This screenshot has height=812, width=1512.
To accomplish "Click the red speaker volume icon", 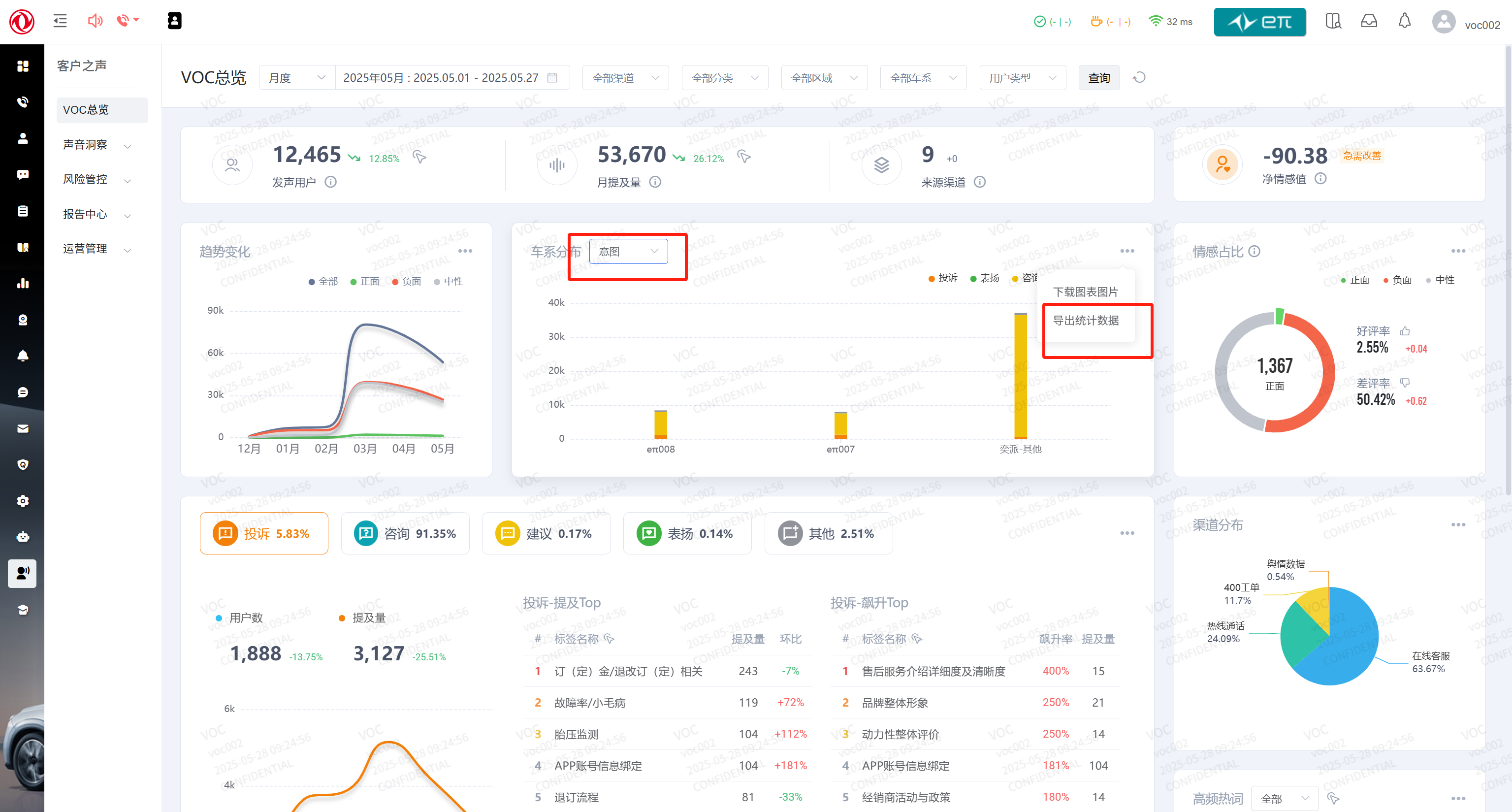I will [95, 21].
